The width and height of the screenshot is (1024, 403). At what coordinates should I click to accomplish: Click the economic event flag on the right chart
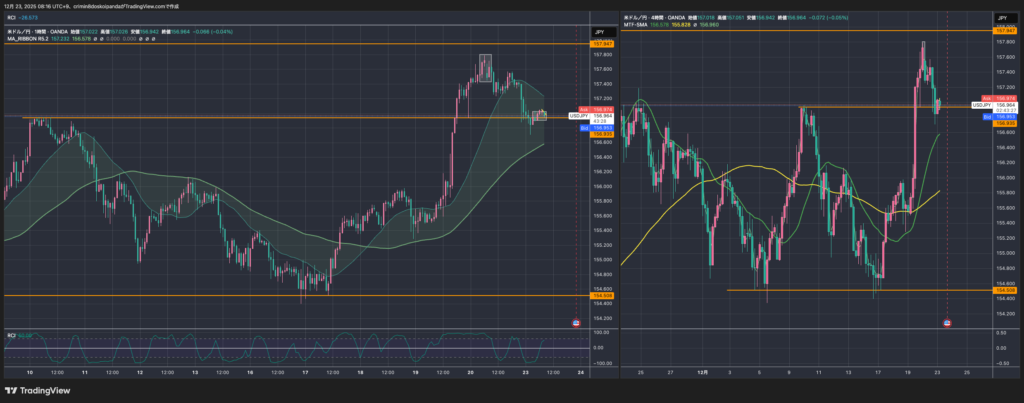947,323
